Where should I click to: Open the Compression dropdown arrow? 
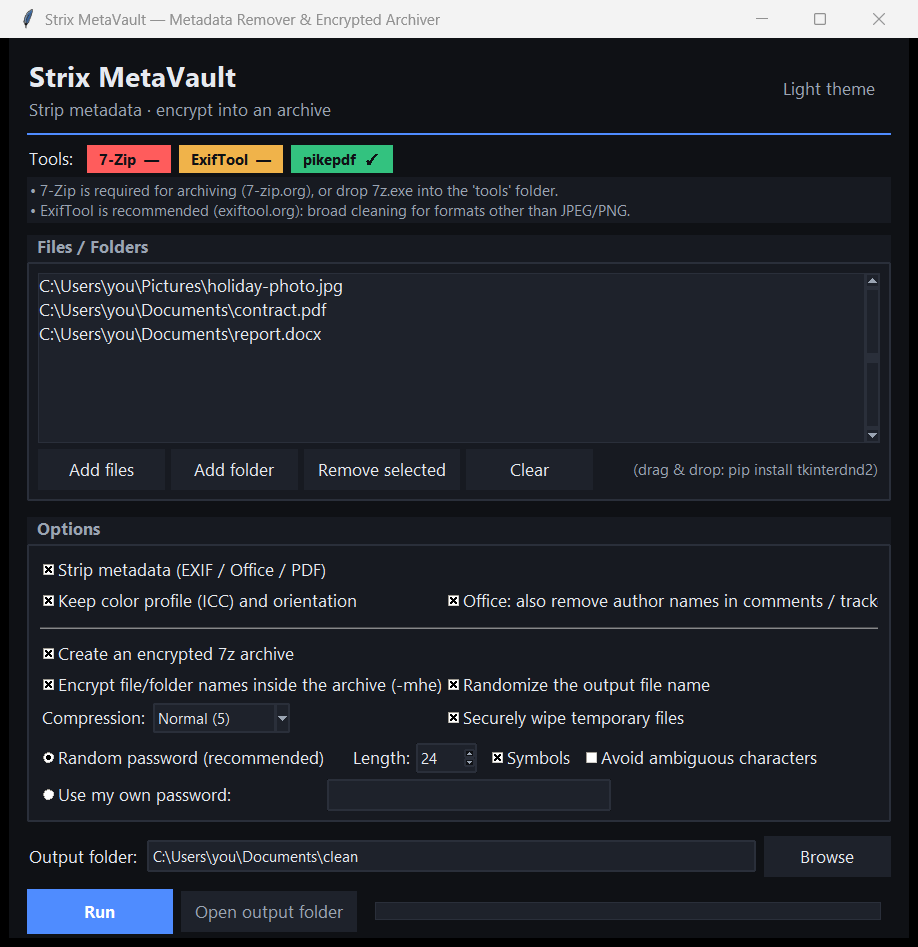tap(282, 719)
